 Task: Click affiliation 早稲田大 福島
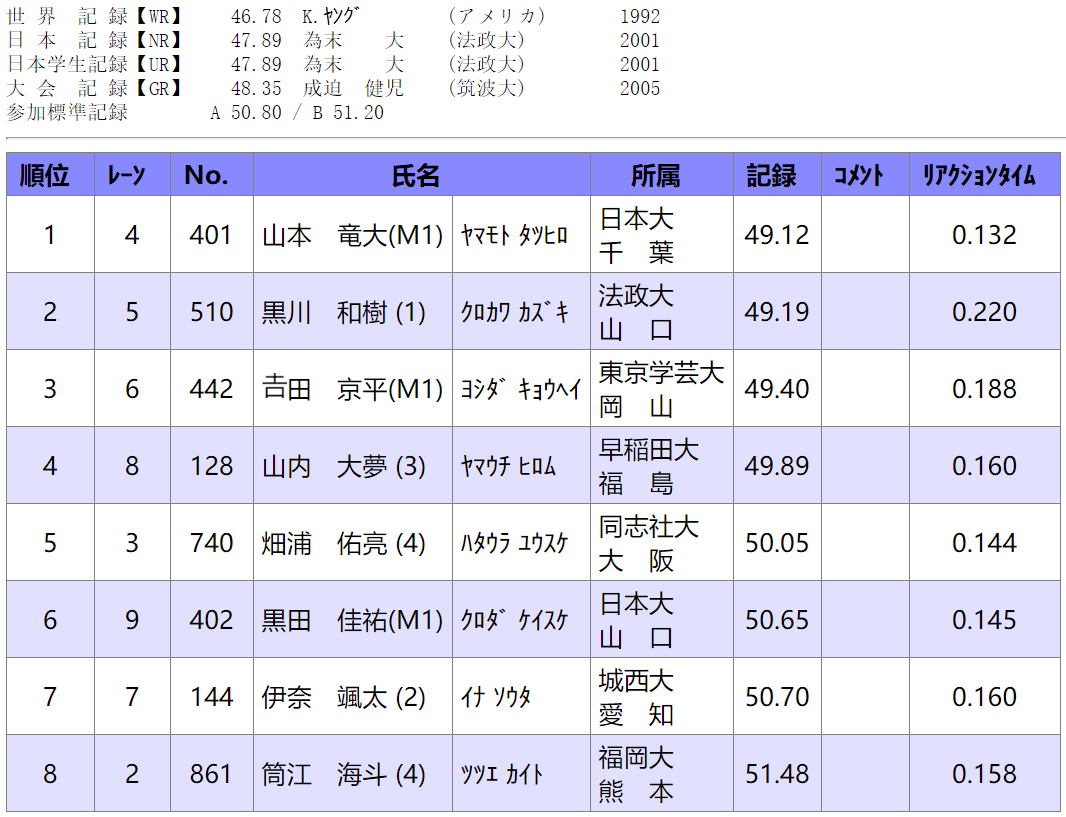649,466
